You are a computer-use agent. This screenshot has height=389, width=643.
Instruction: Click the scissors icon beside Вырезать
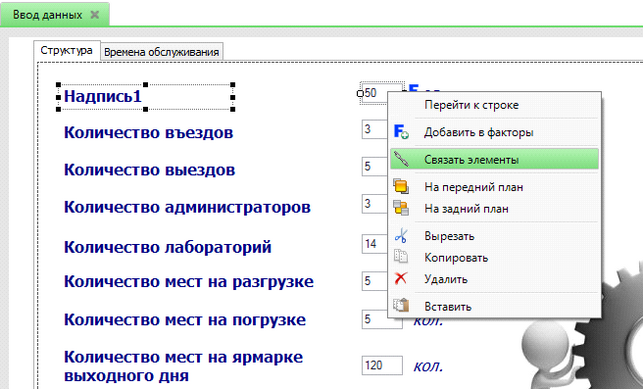coord(401,236)
